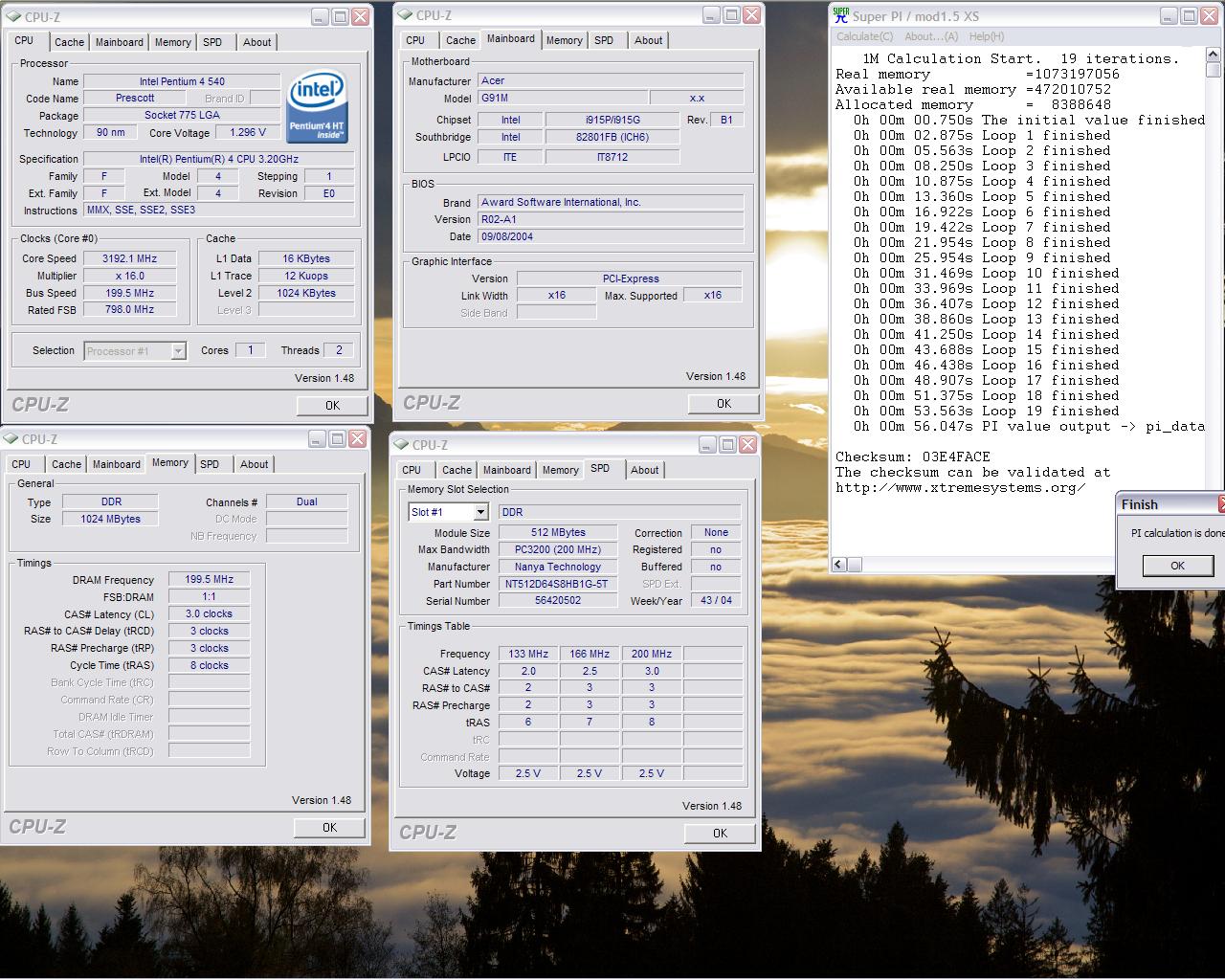Click the CPU-Z icon in the Mainboard window title bar
Screen dimensions: 1225x980
pyautogui.click(x=406, y=15)
